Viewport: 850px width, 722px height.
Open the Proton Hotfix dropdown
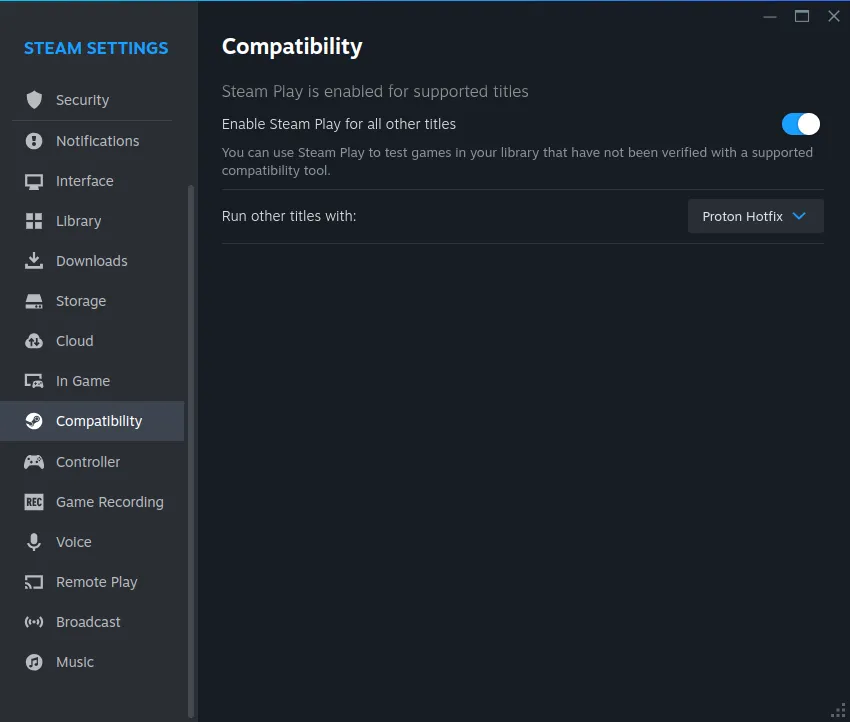point(756,216)
